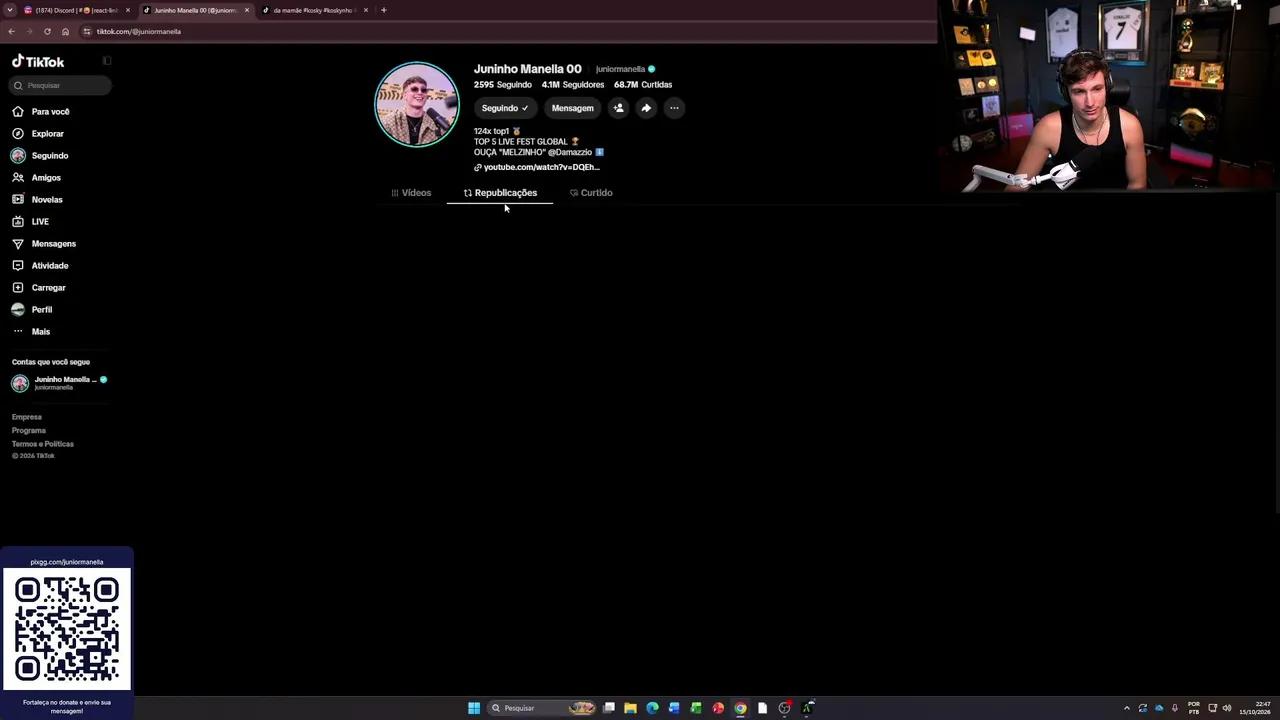The height and width of the screenshot is (720, 1280).
Task: Expand Termos e Políticas footer section
Action: 43,444
